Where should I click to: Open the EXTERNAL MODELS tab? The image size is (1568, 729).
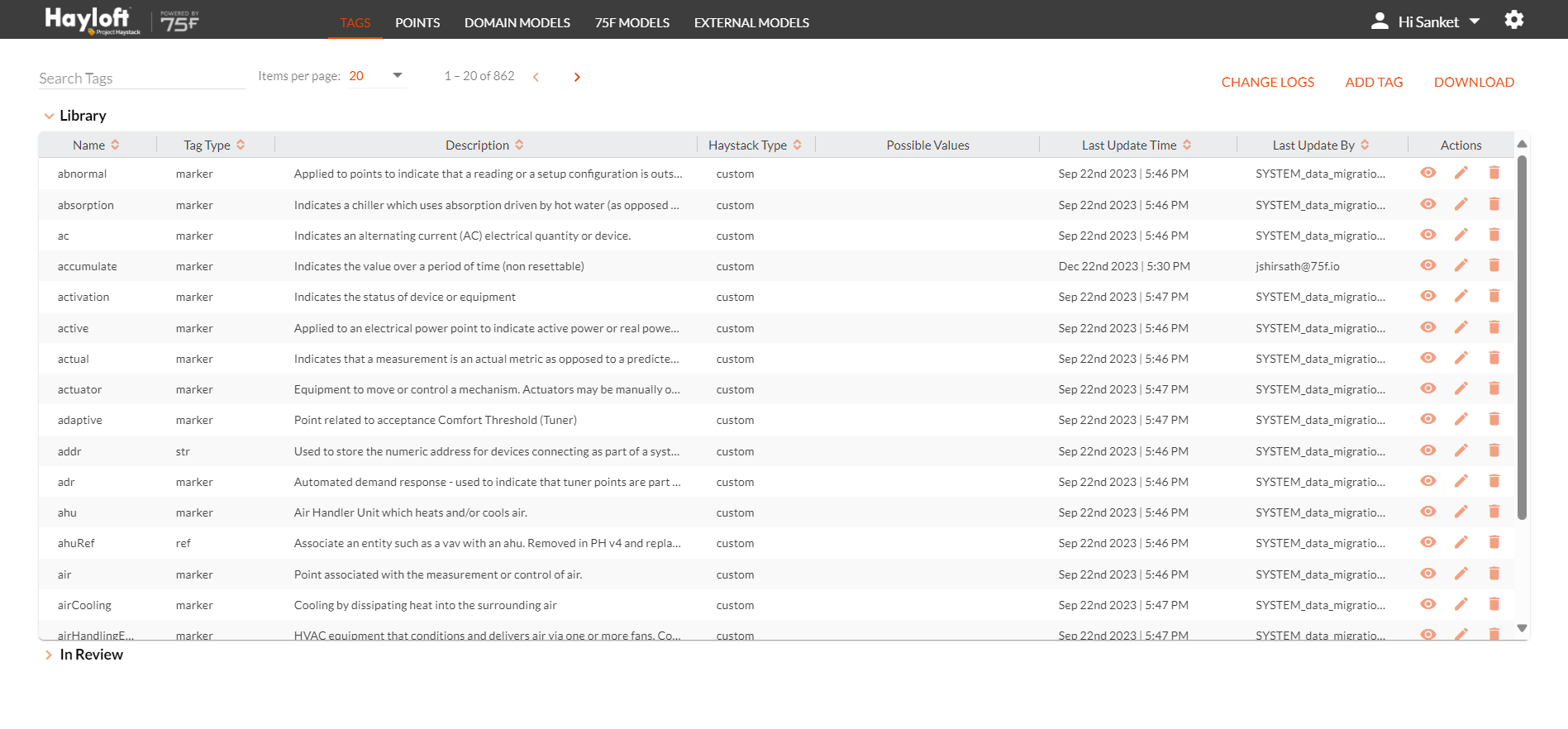click(x=751, y=22)
